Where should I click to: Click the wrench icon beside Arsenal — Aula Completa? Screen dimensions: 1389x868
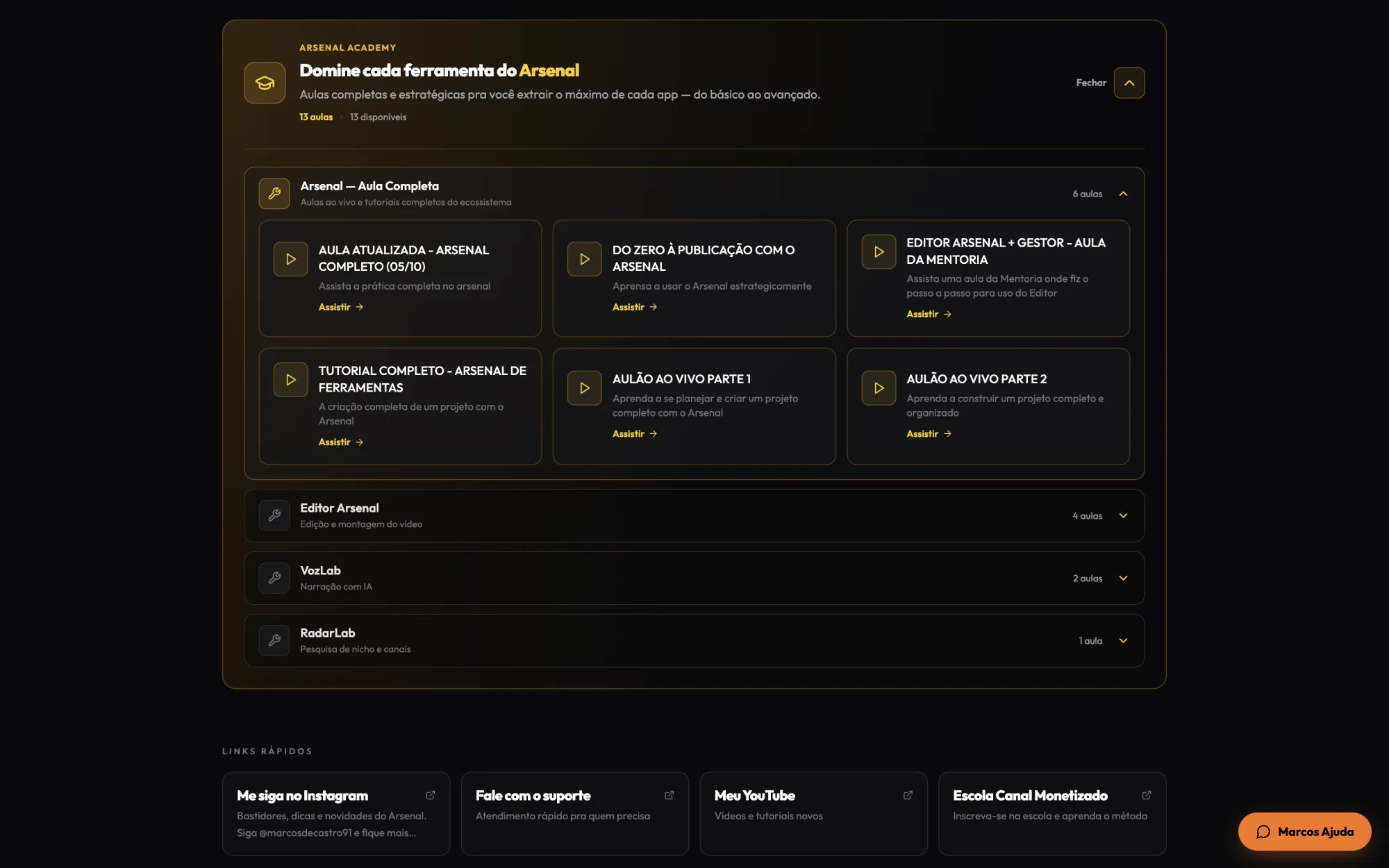pyautogui.click(x=274, y=194)
